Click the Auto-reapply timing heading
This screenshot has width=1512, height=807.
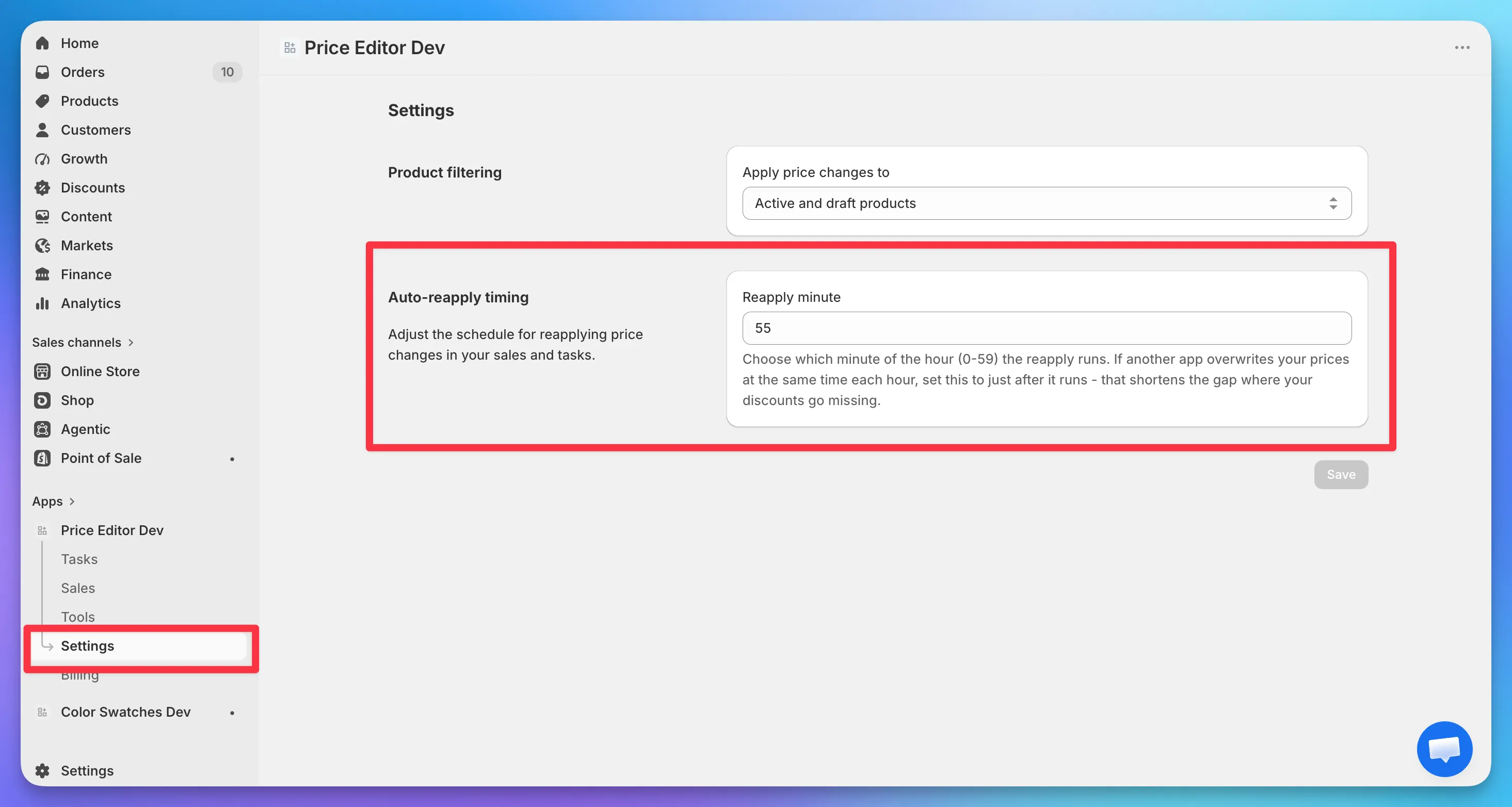pos(458,297)
